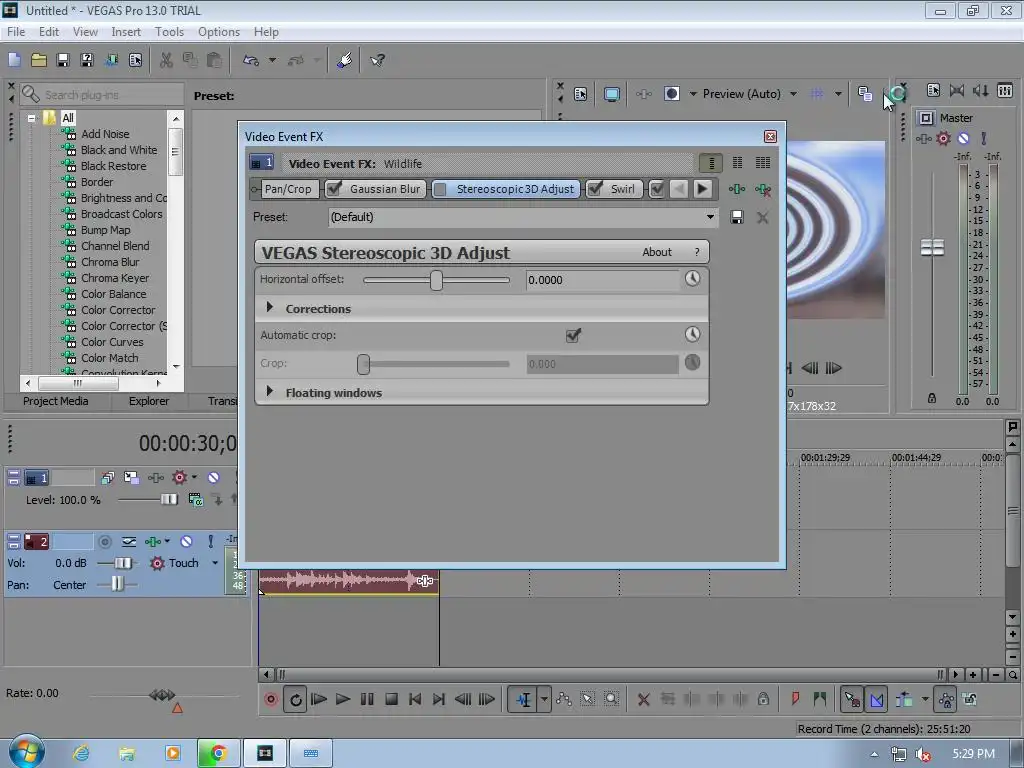The height and width of the screenshot is (768, 1024).
Task: Cut selection with scissors icon
Action: click(167, 60)
